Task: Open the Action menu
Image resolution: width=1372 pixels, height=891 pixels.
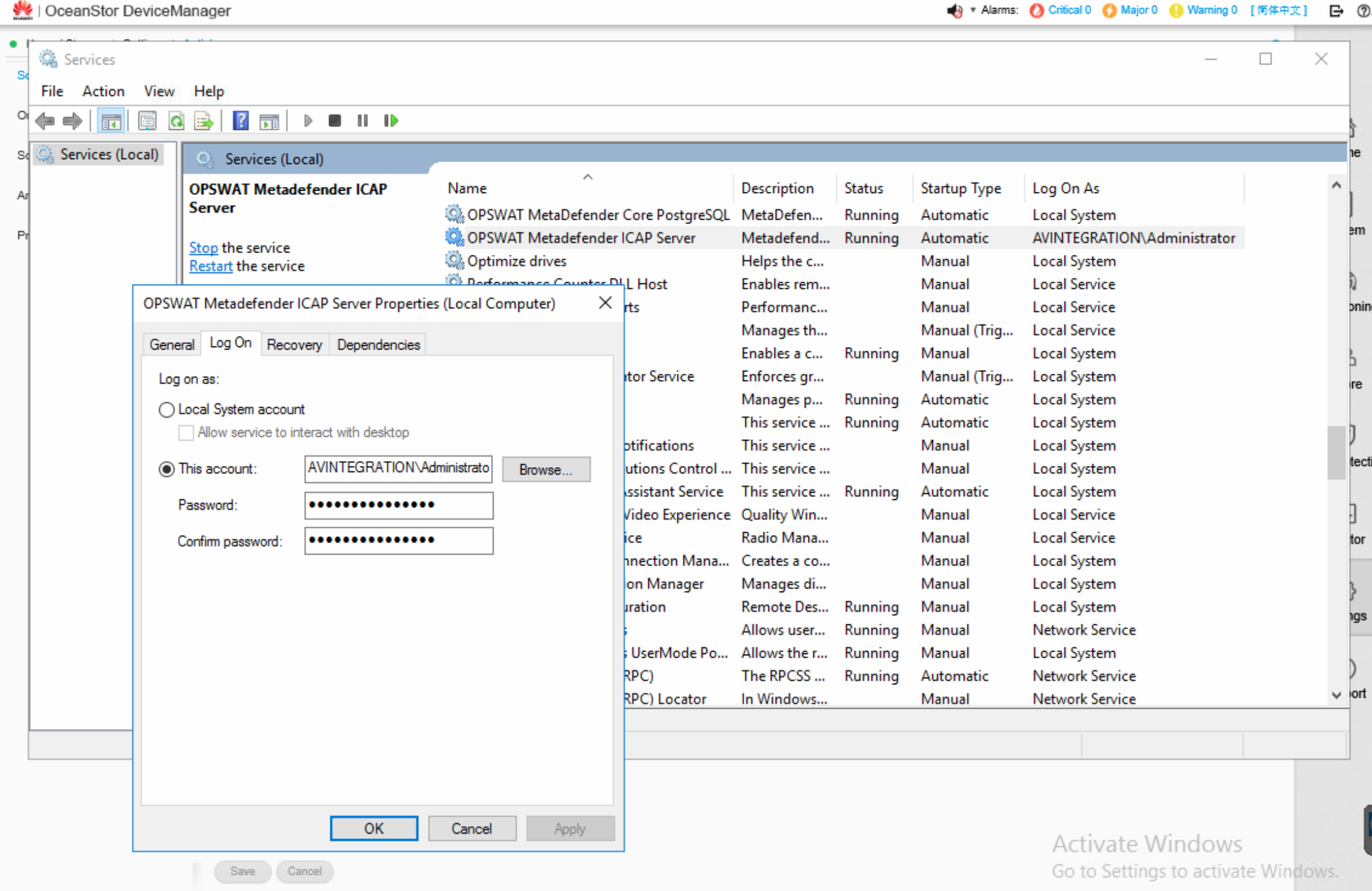Action: click(x=103, y=91)
